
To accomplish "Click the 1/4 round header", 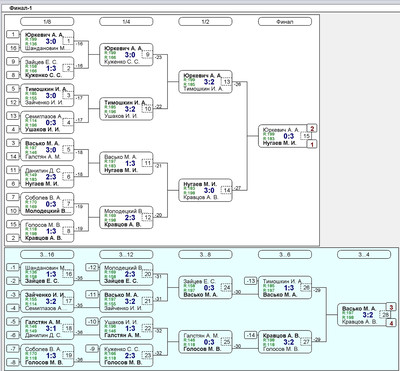I will click(x=126, y=22).
